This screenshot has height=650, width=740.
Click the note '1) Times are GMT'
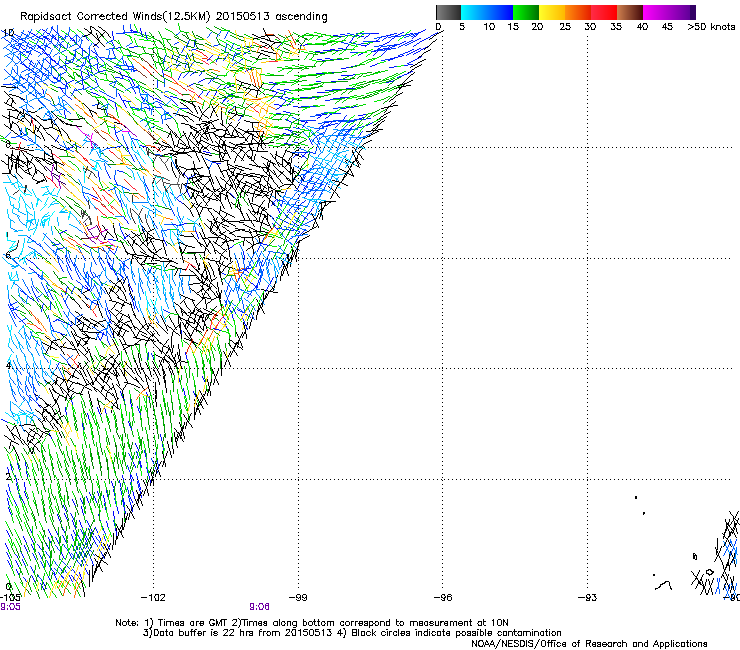[x=186, y=623]
